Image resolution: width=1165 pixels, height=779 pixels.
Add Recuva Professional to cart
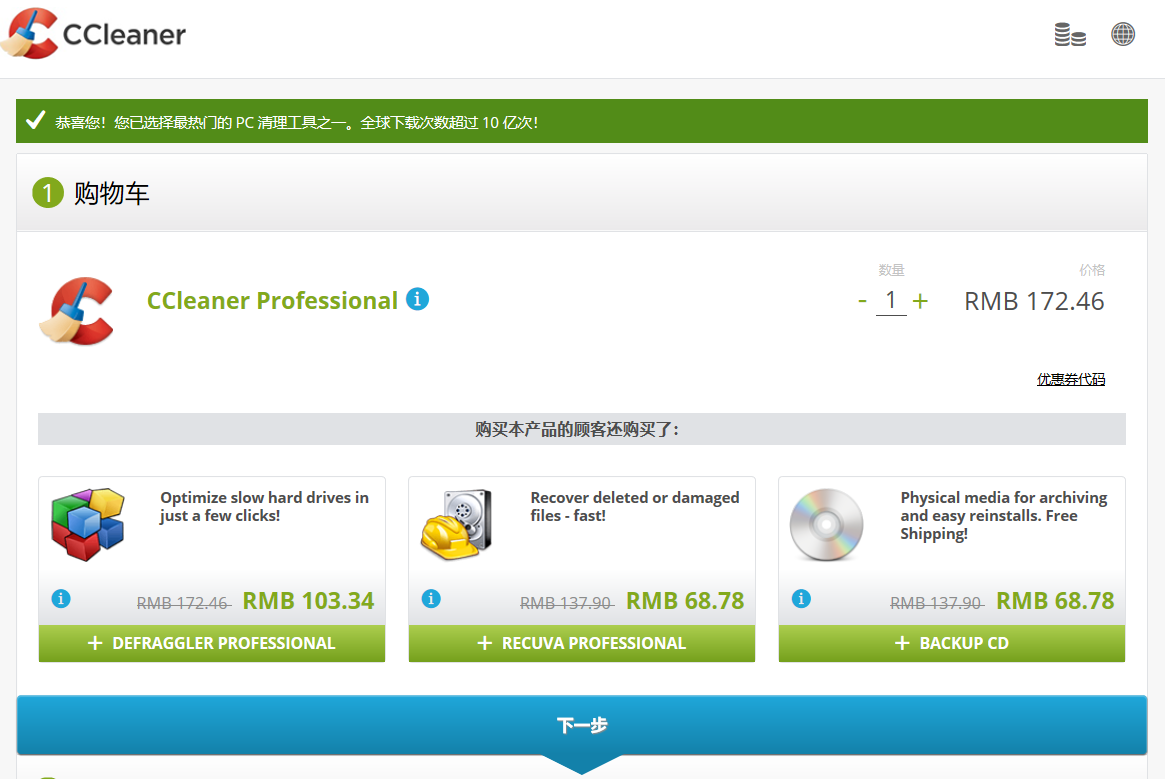pyautogui.click(x=582, y=643)
